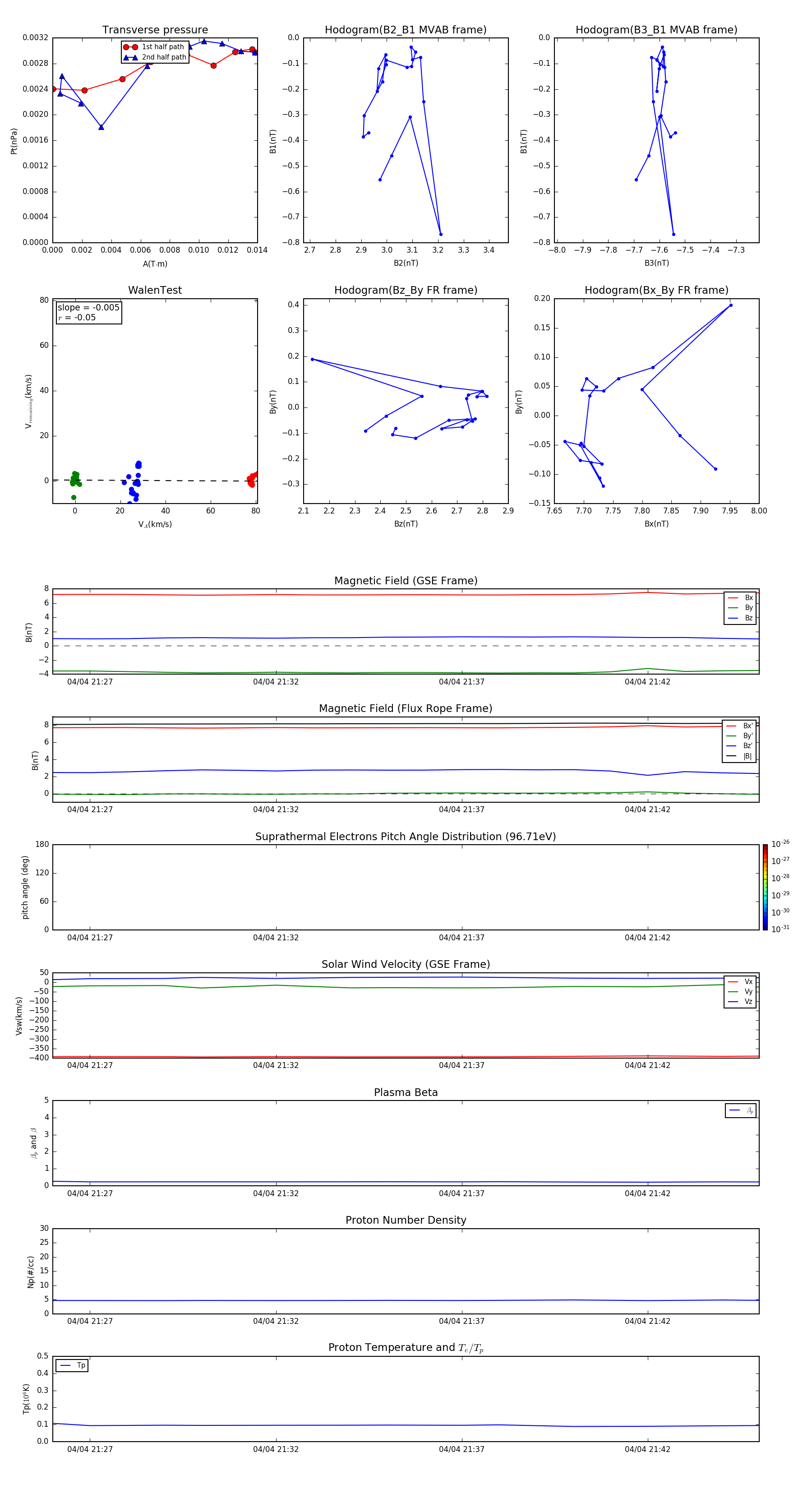This screenshot has height=1489, width=812.
Task: Click the '2nd half path' legend entry
Action: click(x=155, y=57)
